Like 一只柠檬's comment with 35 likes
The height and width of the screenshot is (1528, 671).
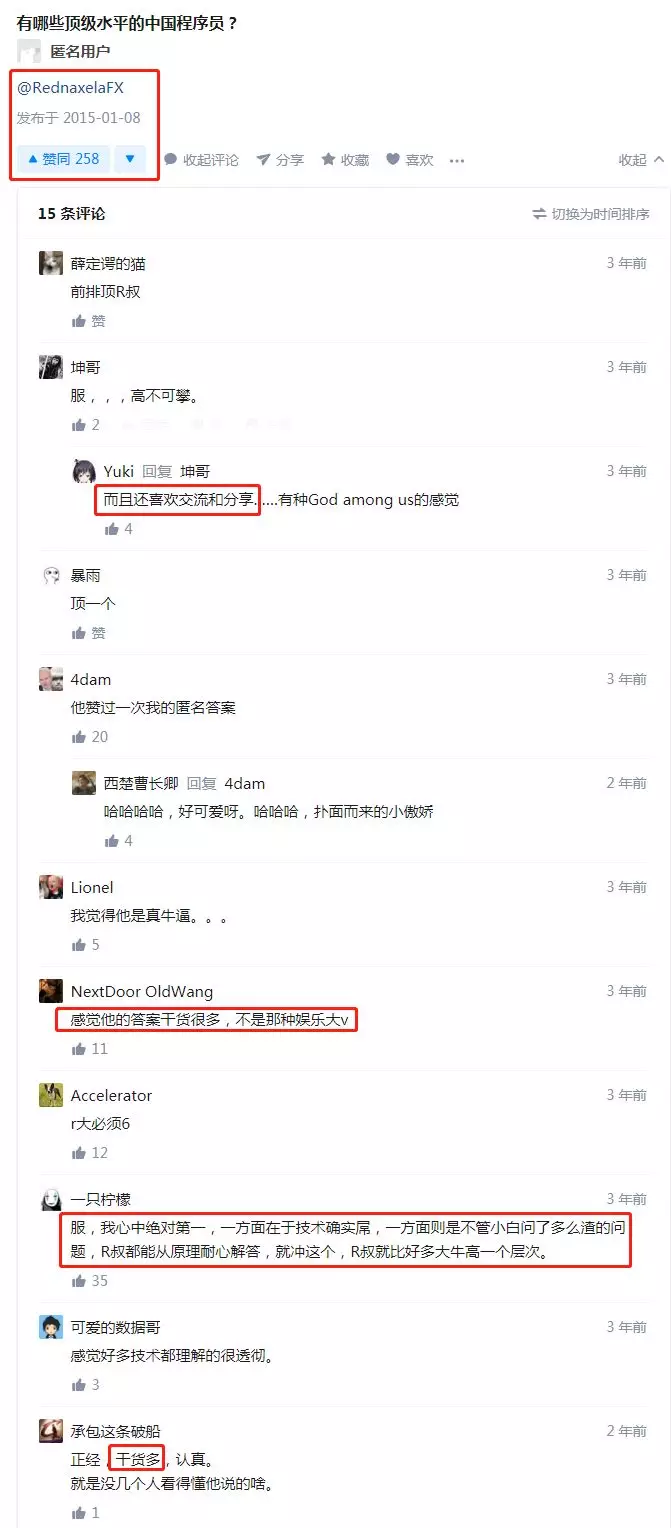click(x=90, y=1281)
